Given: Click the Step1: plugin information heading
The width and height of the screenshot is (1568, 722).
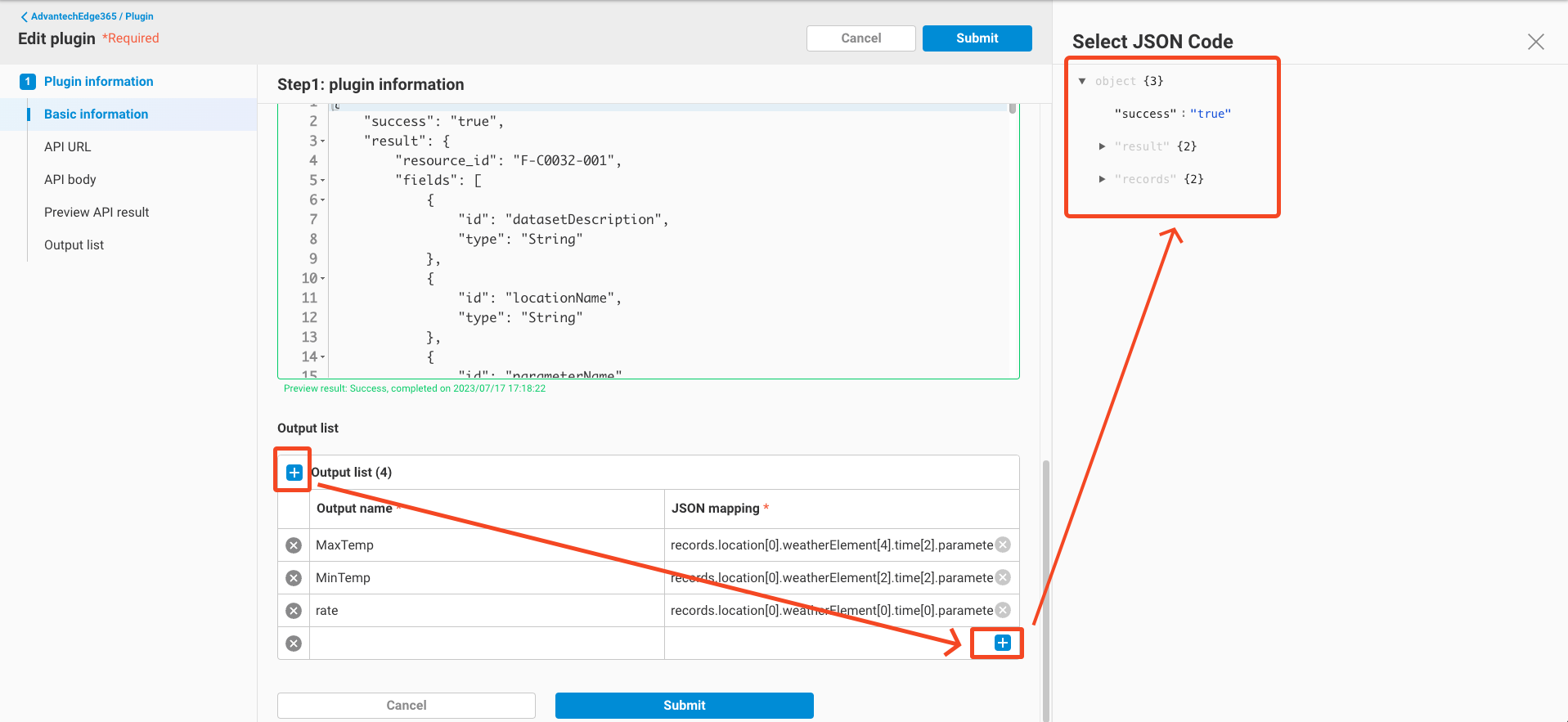Looking at the screenshot, I should (x=371, y=85).
